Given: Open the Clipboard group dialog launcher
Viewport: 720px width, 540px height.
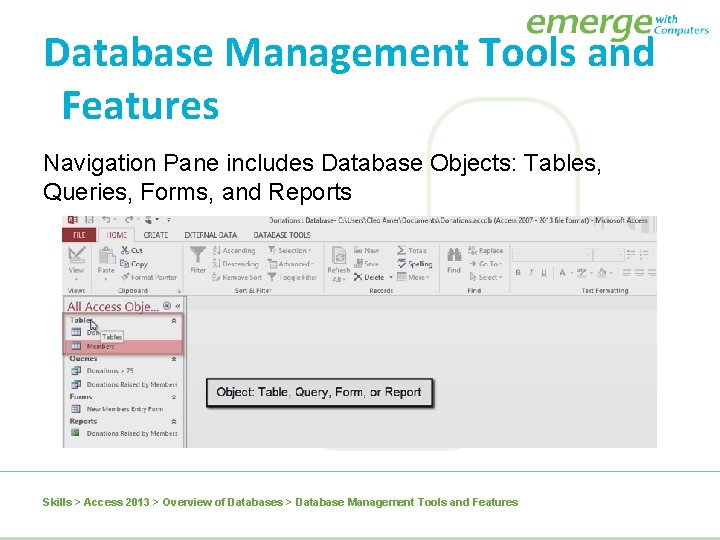Looking at the screenshot, I should [179, 291].
